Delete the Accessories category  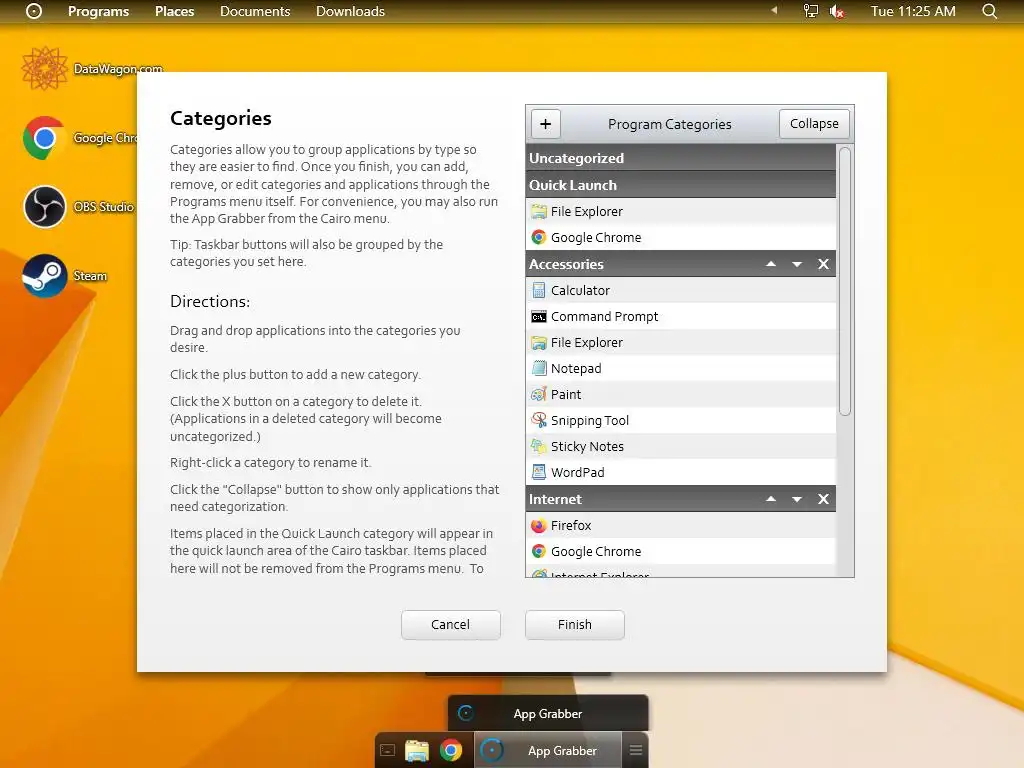tap(823, 264)
